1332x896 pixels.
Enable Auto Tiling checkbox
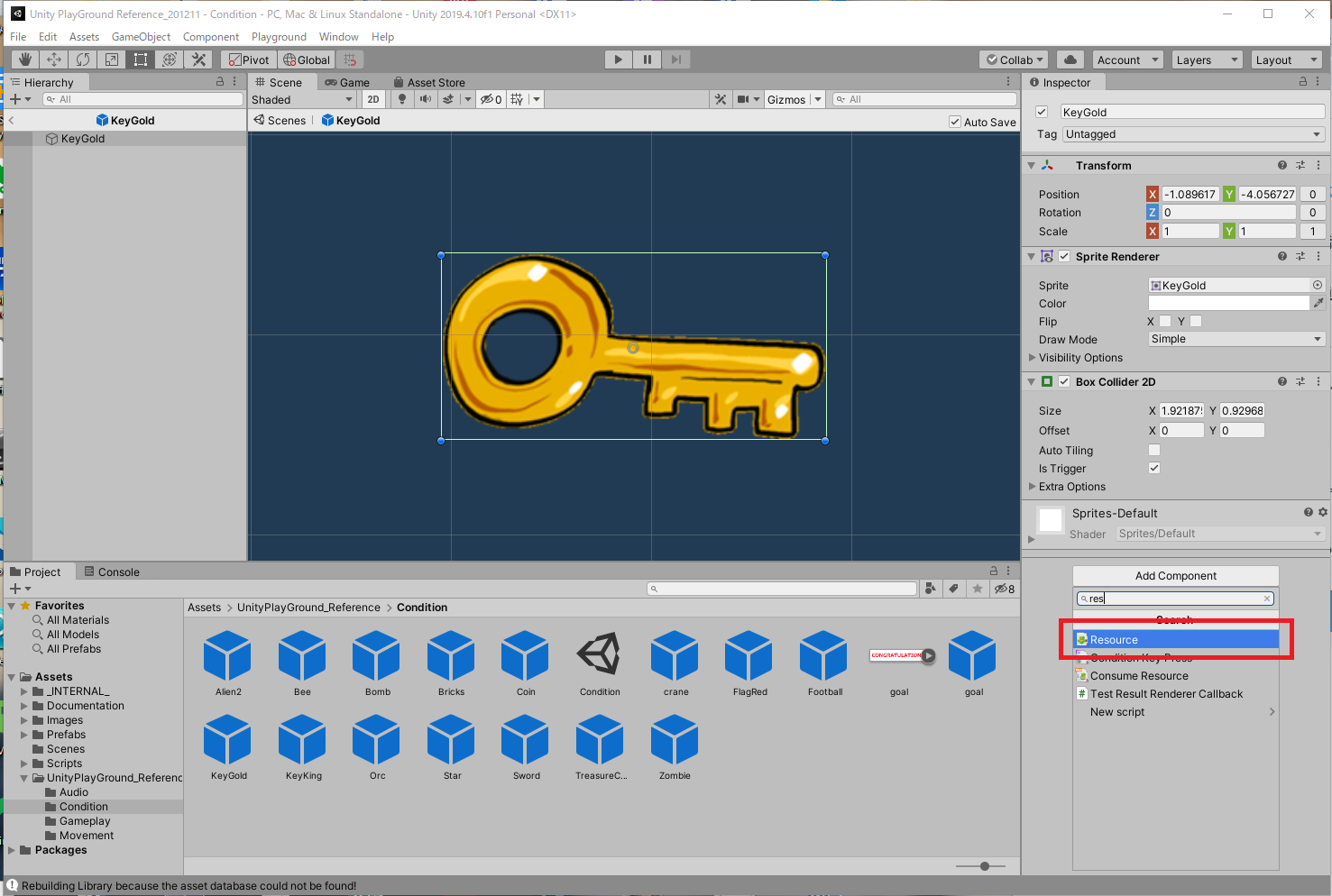coord(1154,450)
